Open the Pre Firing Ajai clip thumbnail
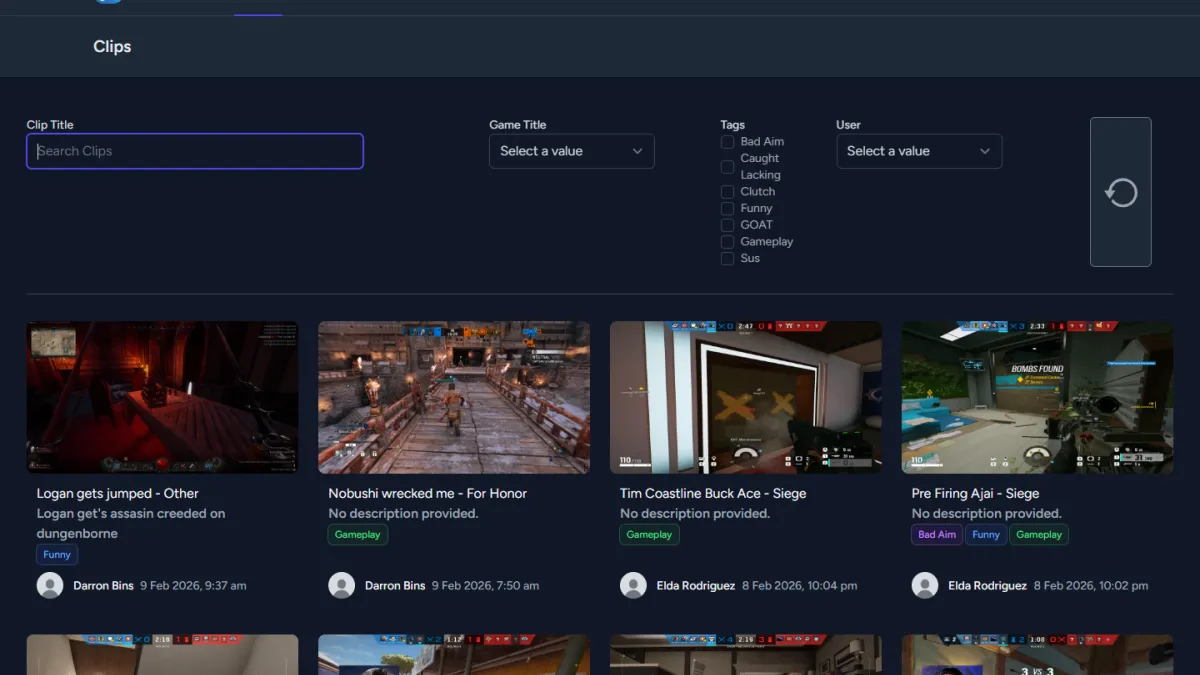The height and width of the screenshot is (675, 1200). [1037, 397]
